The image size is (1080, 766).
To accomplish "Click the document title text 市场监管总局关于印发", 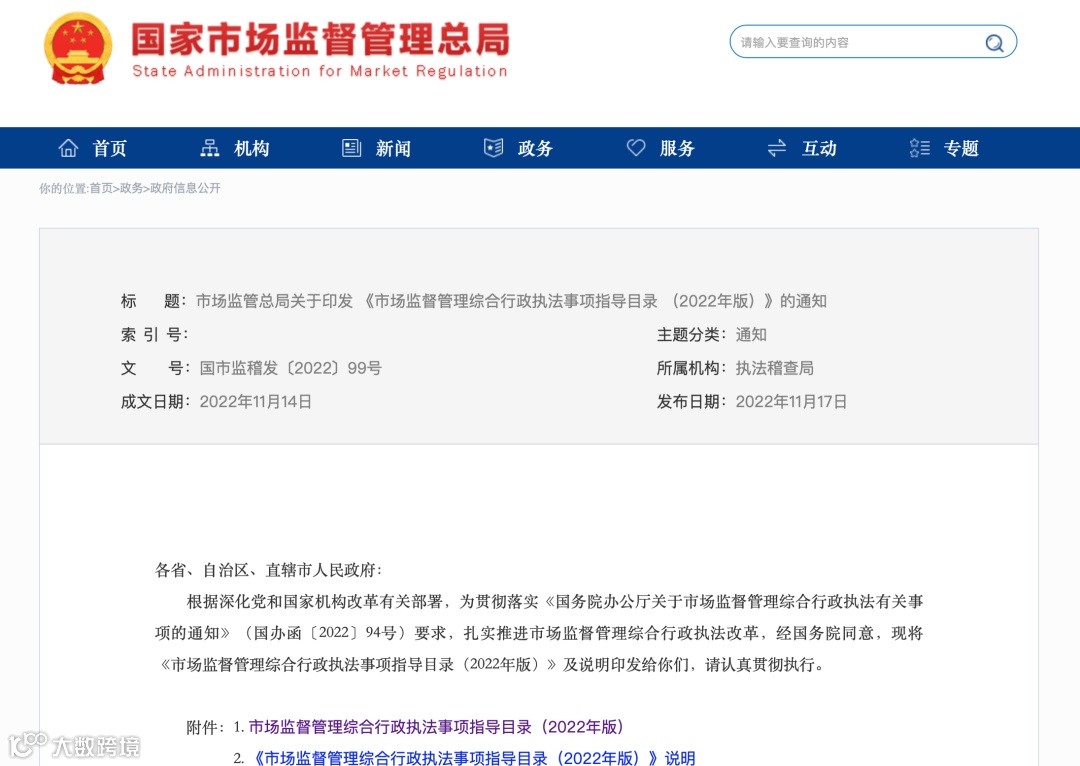I will tap(274, 301).
